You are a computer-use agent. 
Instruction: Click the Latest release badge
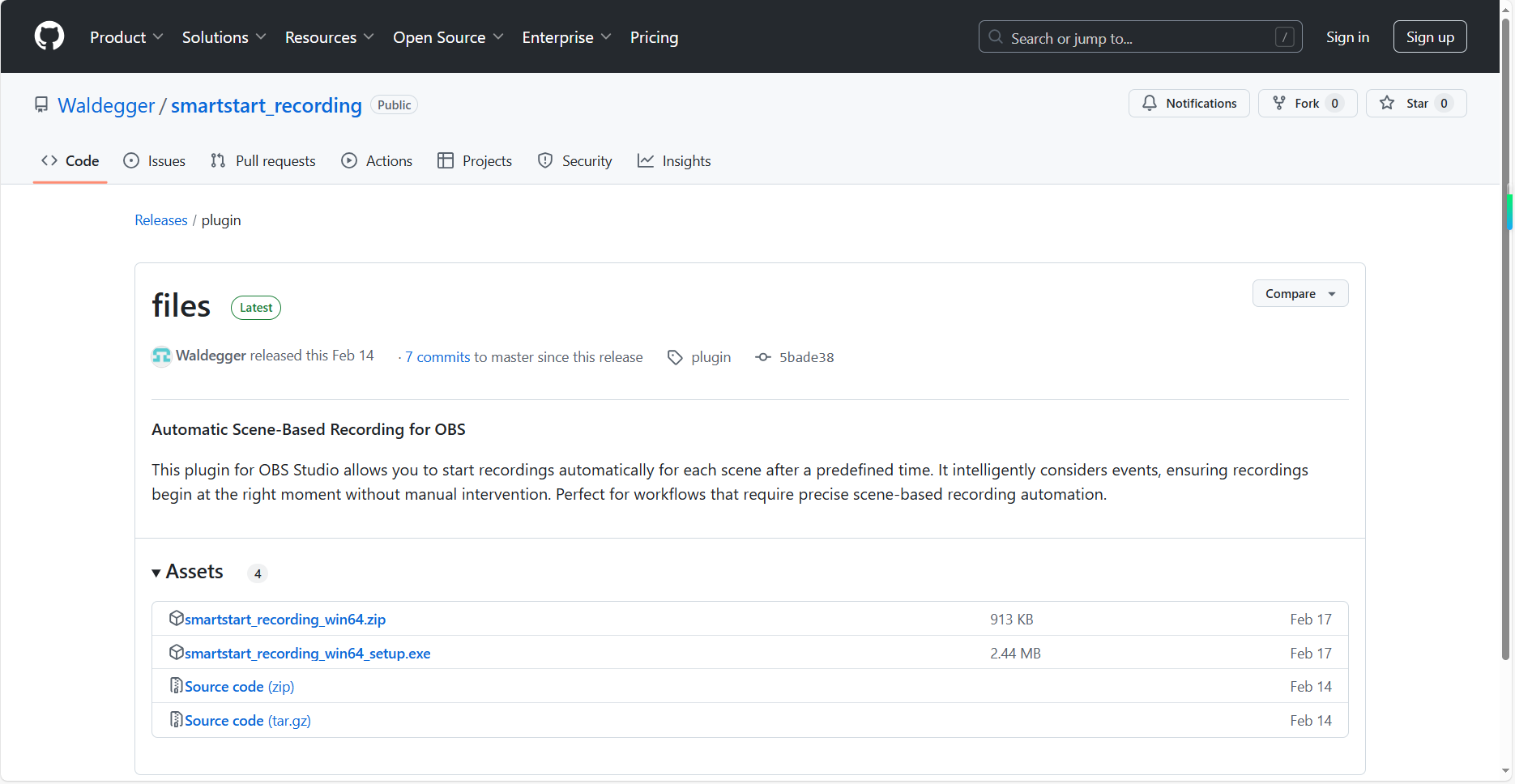point(256,308)
